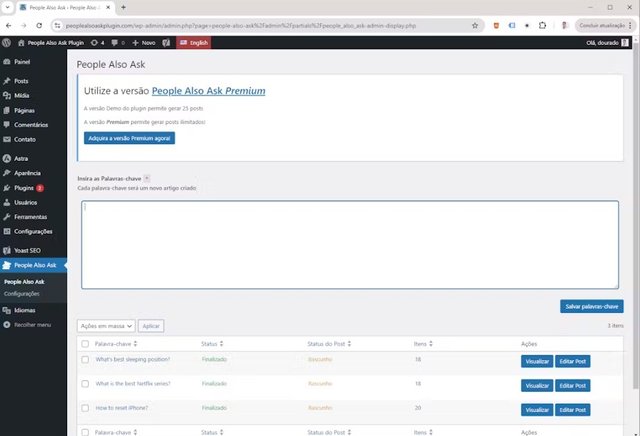
Task: Open the Mídia library
Action: pyautogui.click(x=22, y=96)
